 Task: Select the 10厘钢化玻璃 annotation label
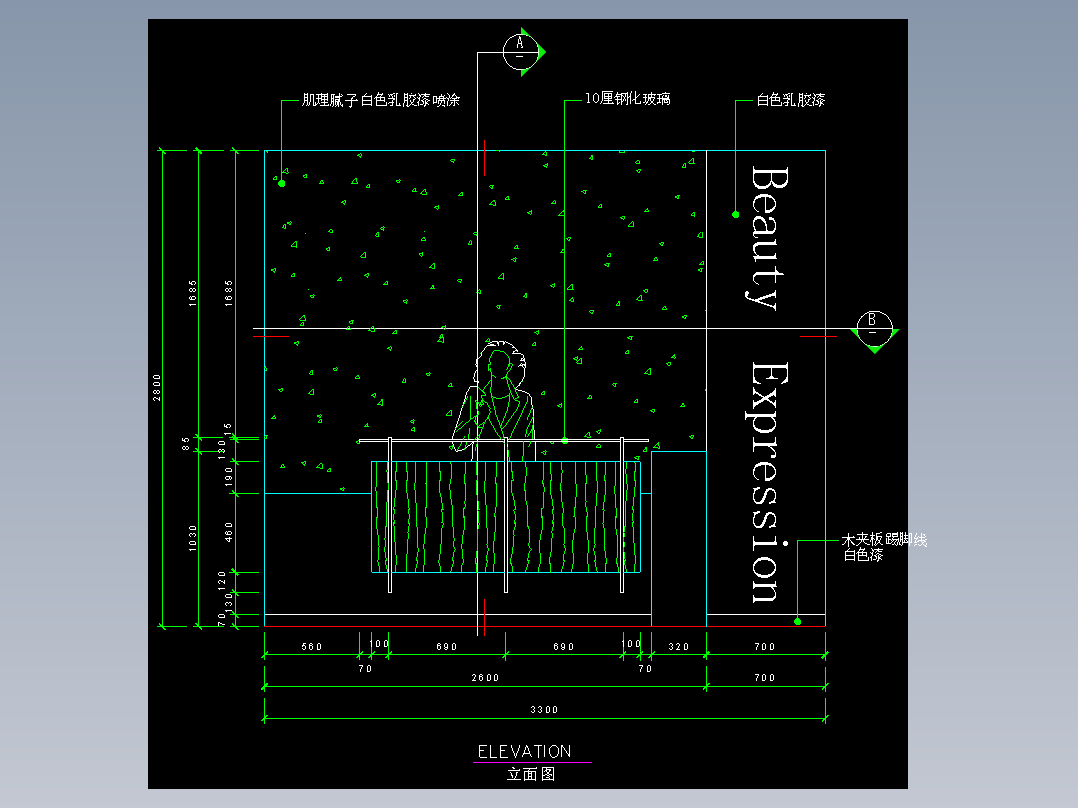click(x=628, y=99)
